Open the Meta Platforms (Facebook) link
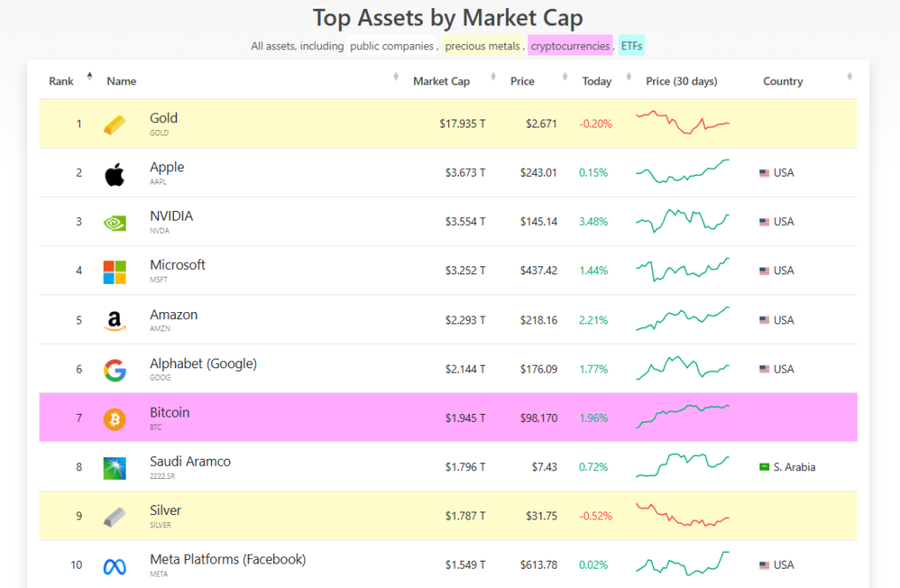Screen dimensions: 900x588 [228, 559]
